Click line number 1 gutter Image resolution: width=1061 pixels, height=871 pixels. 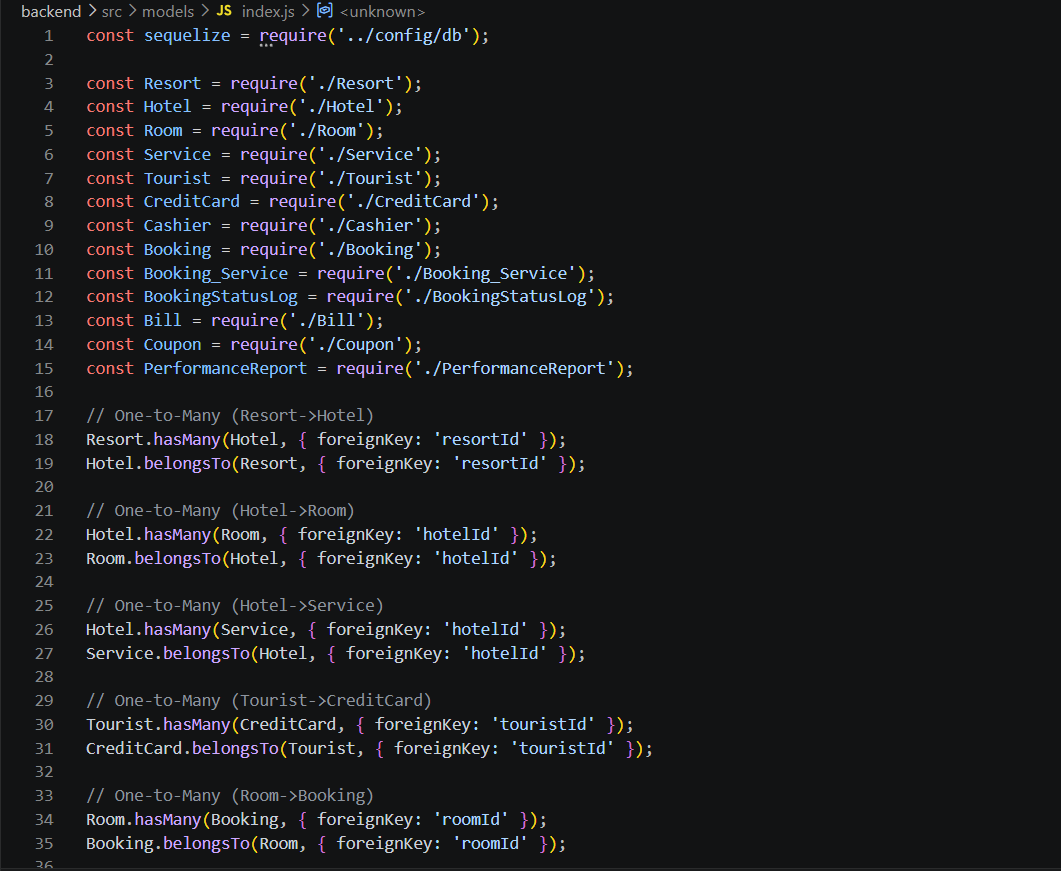(x=48, y=35)
